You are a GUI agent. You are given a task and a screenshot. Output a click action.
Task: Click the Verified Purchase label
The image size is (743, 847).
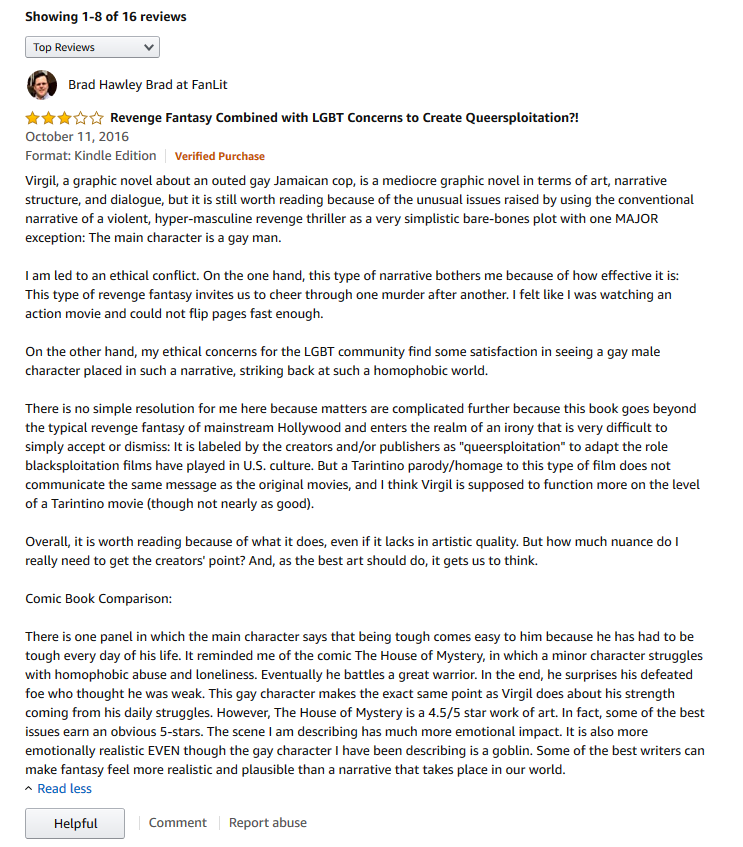coord(219,156)
